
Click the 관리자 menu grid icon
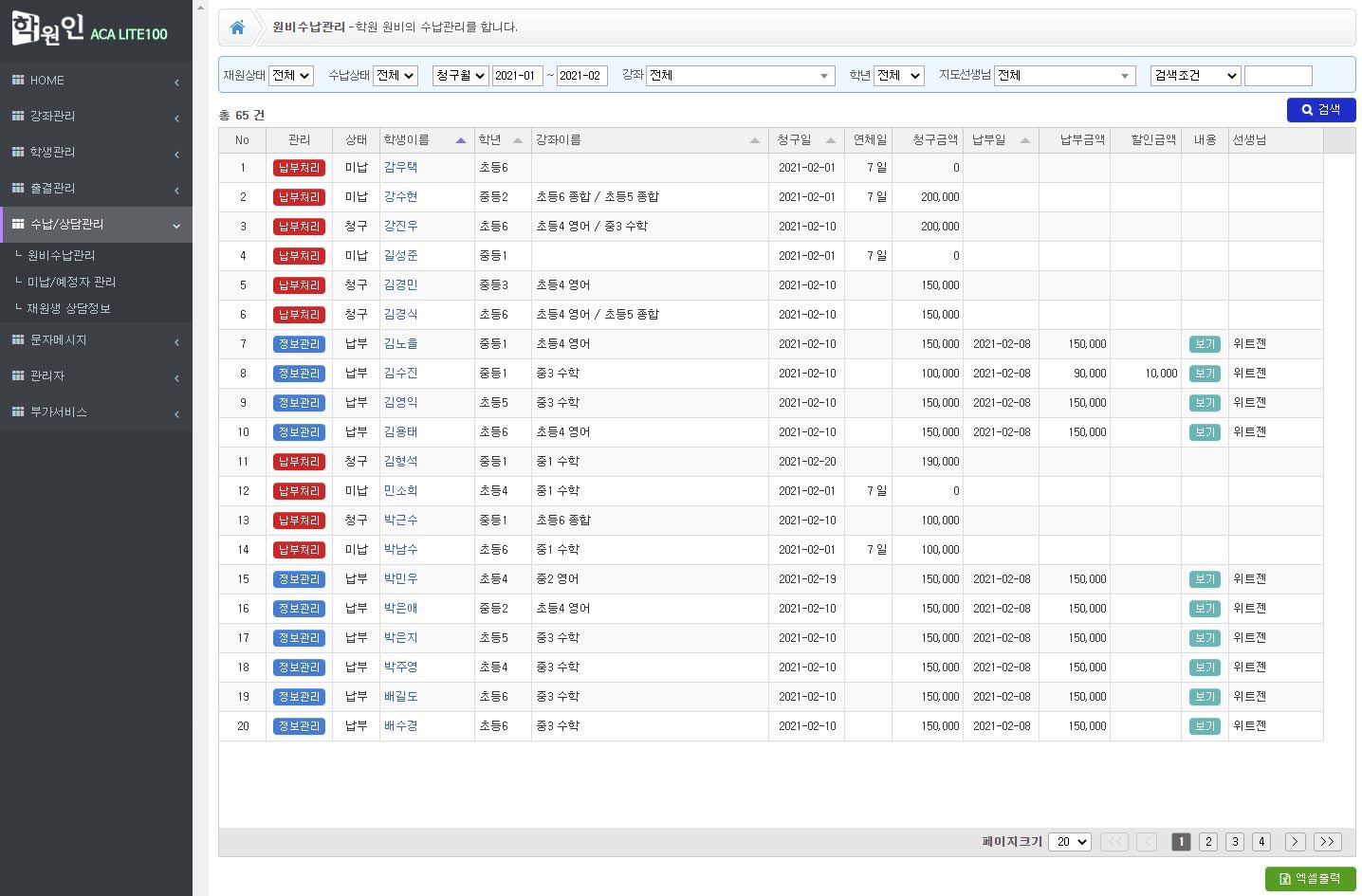18,375
